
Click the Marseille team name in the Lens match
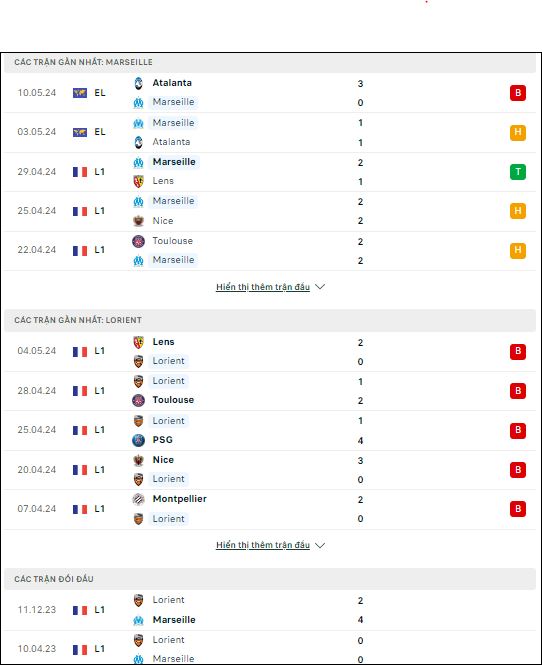click(174, 162)
